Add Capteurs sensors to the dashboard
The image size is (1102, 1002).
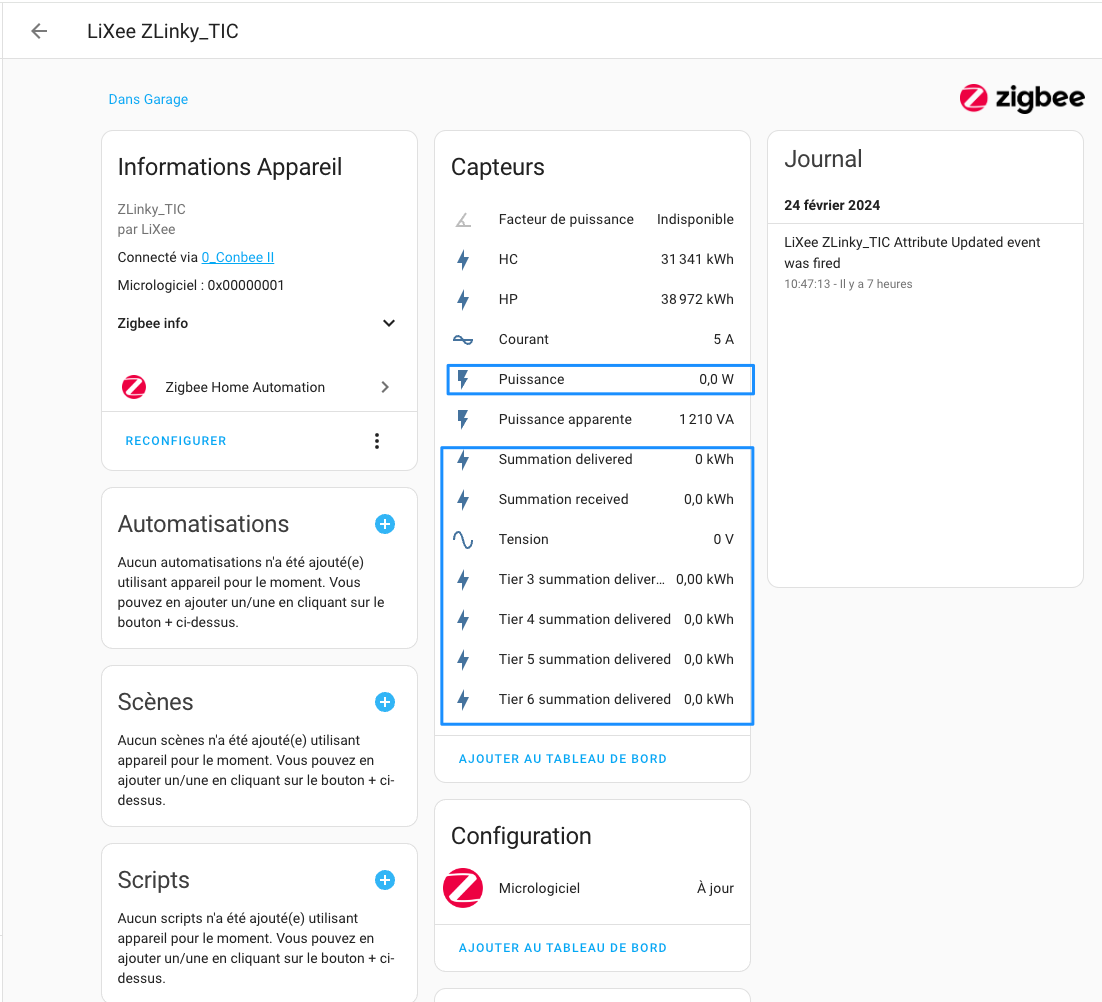(x=562, y=759)
